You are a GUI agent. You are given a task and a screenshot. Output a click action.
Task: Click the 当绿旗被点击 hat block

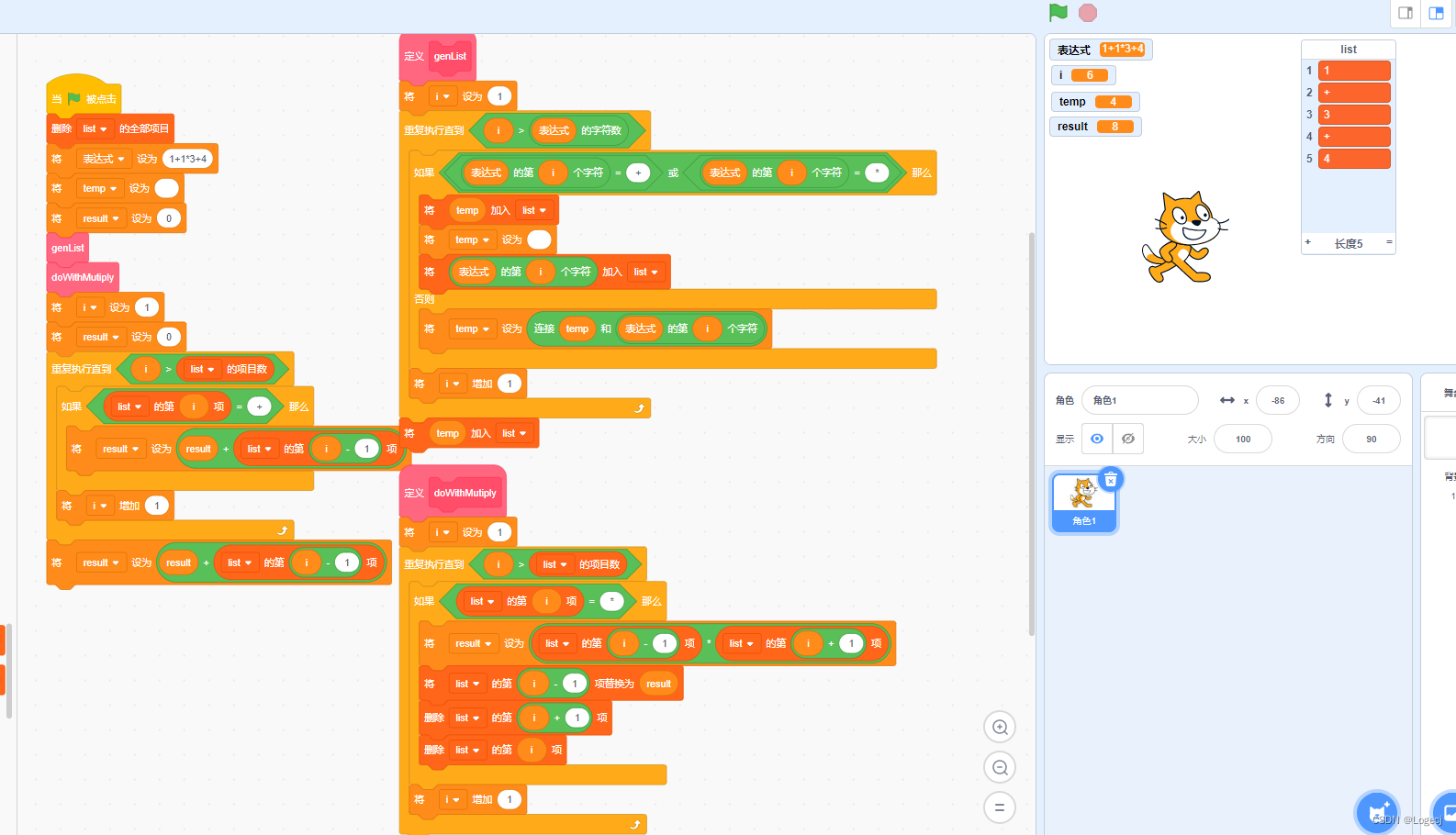(x=84, y=97)
